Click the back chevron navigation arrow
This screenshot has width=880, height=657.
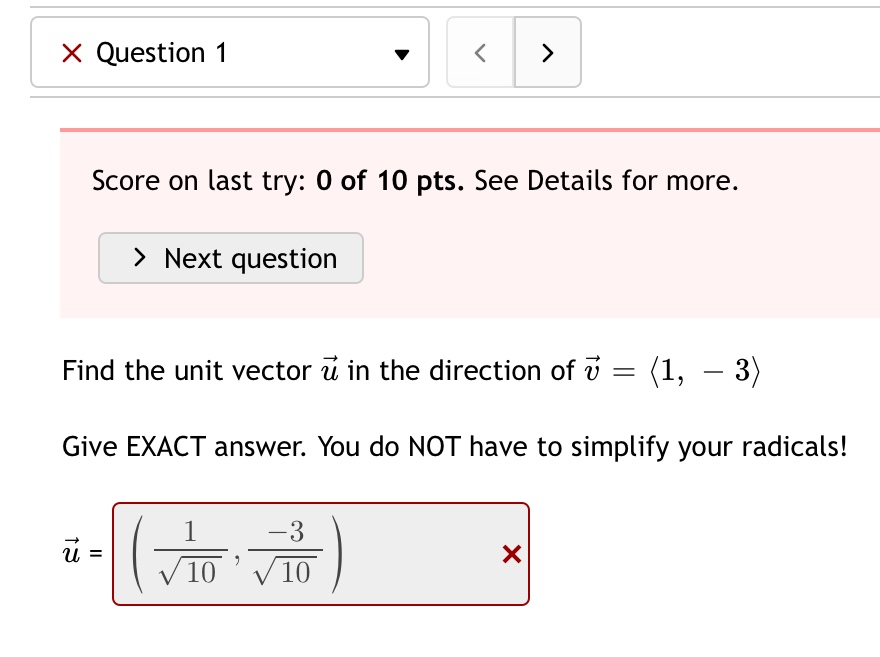pyautogui.click(x=479, y=52)
